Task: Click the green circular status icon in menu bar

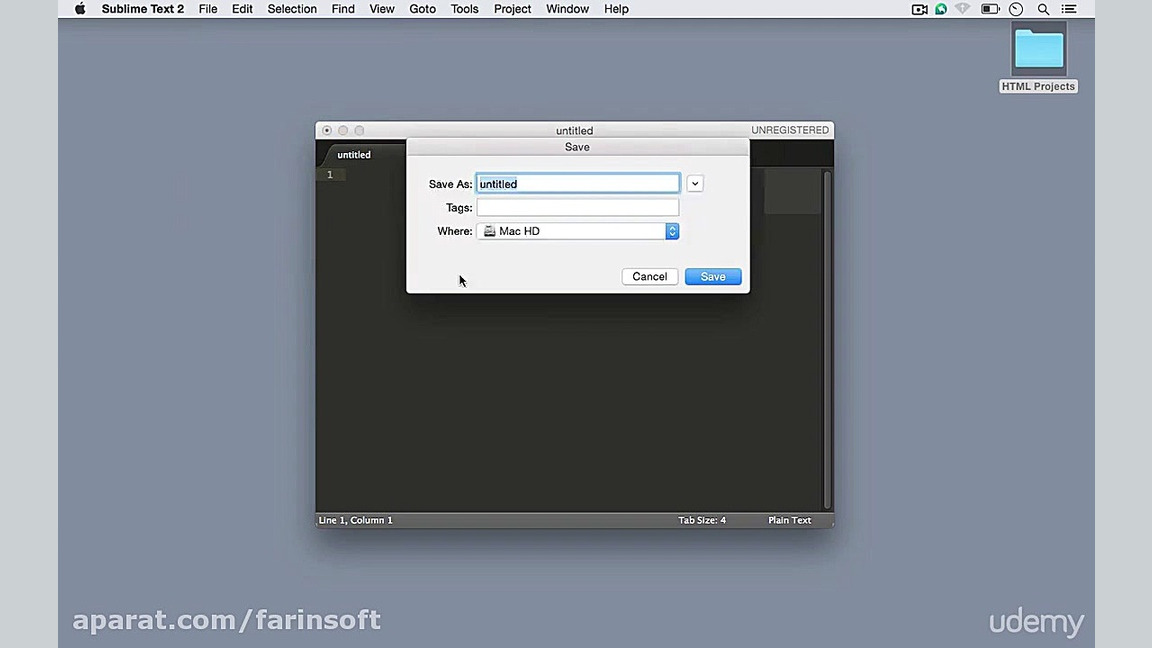Action: (940, 9)
